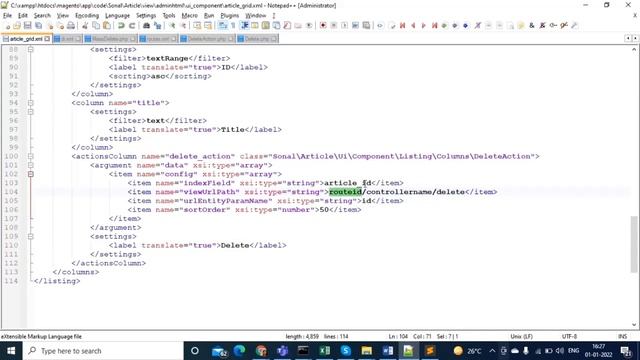Viewport: 640px width, 360px height.
Task: Open the Function List panel icon
Action: pos(287,26)
